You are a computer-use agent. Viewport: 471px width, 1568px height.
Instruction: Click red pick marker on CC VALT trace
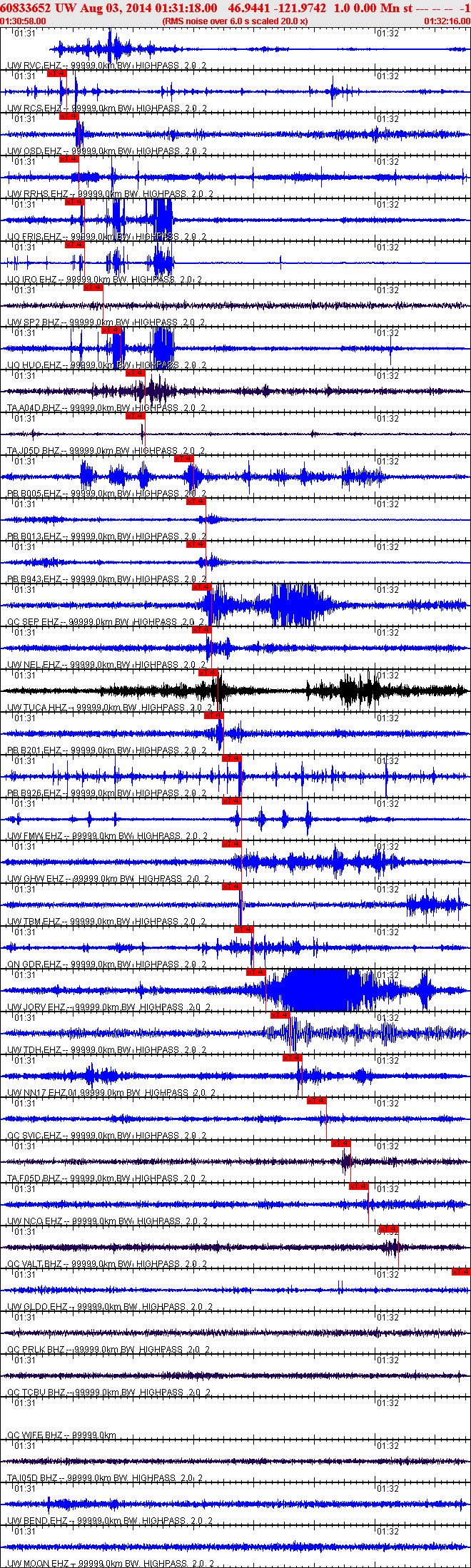click(x=388, y=1229)
